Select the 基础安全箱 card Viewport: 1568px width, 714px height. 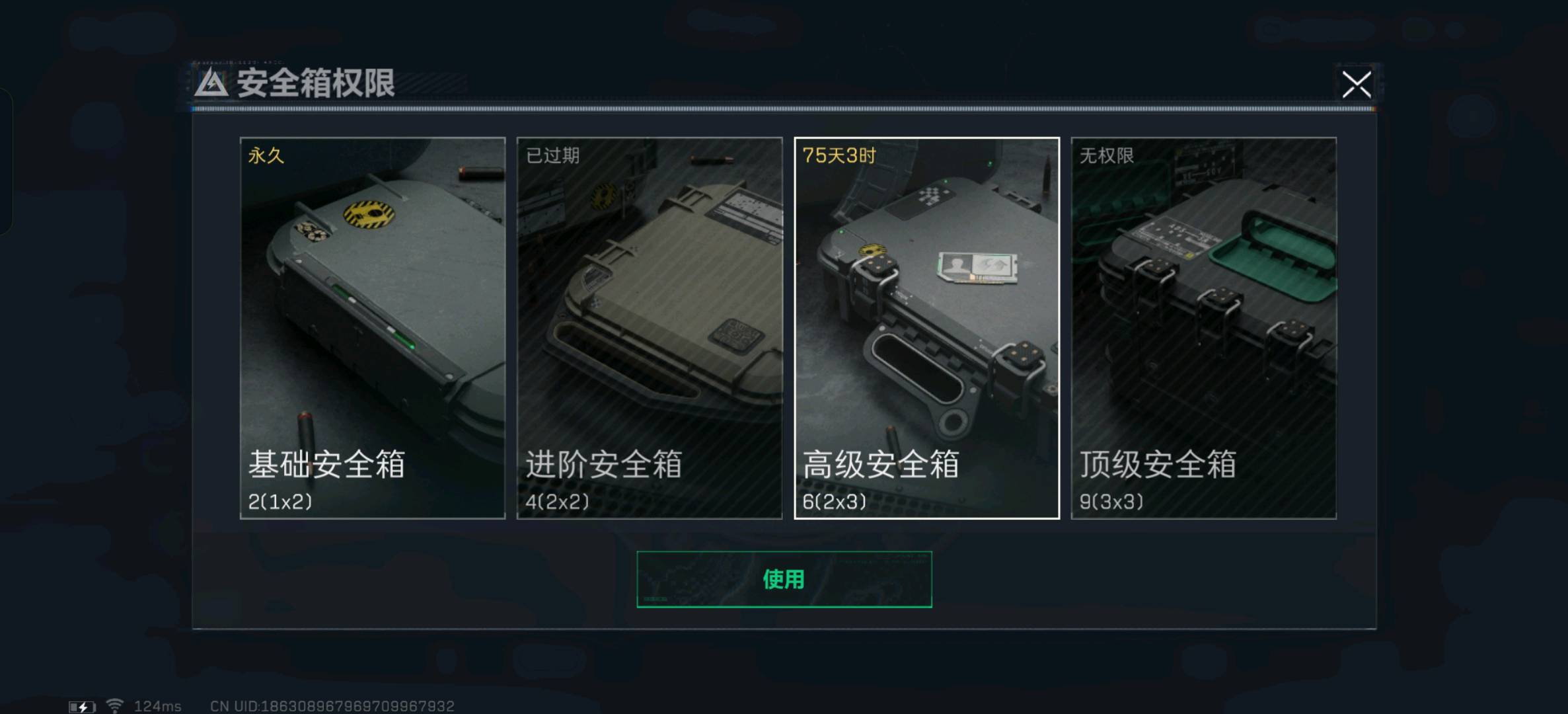(x=373, y=328)
